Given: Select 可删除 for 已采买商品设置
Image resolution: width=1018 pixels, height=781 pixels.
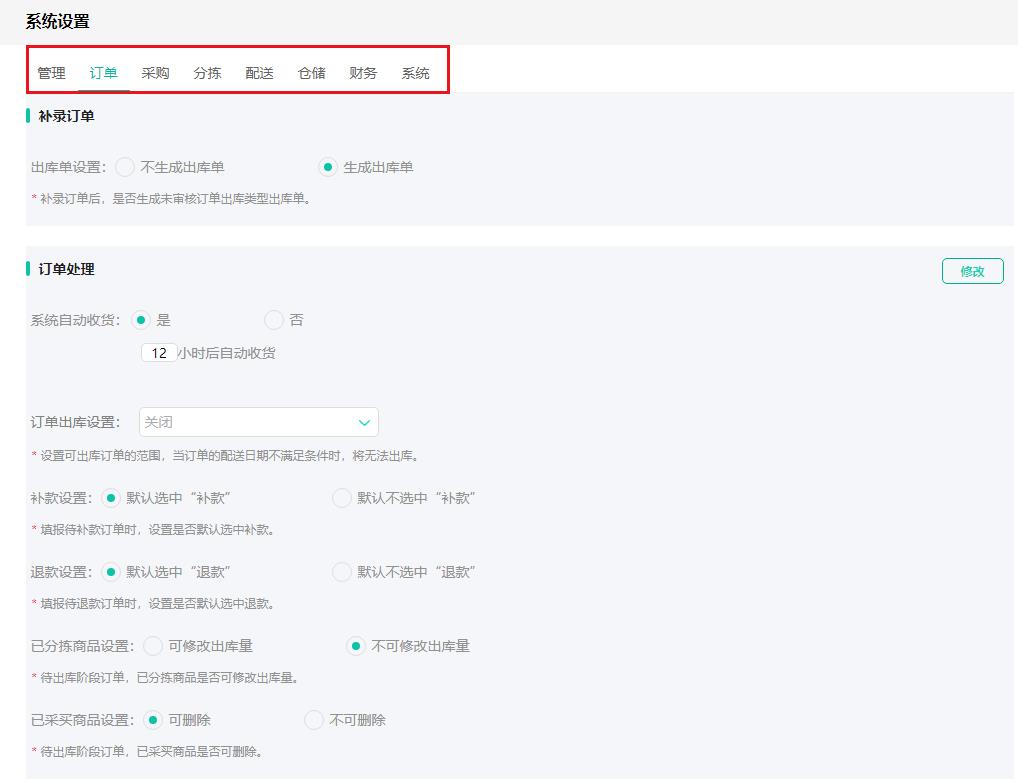Looking at the screenshot, I should [x=153, y=719].
